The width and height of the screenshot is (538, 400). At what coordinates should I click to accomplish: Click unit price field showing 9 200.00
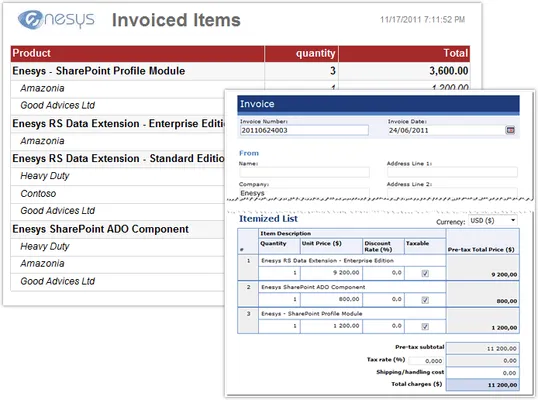pyautogui.click(x=331, y=273)
